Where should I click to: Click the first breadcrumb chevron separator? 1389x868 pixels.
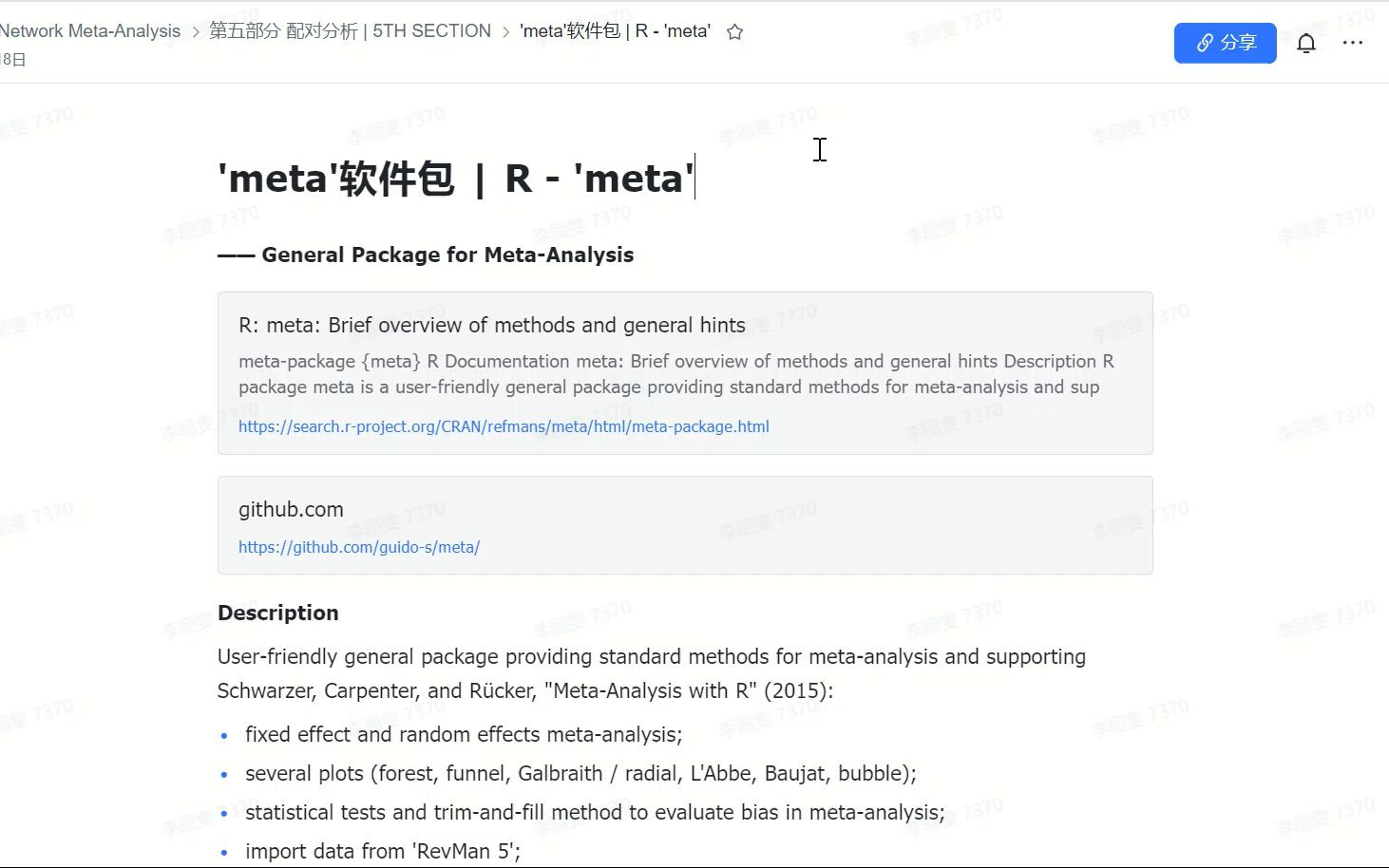tap(196, 32)
